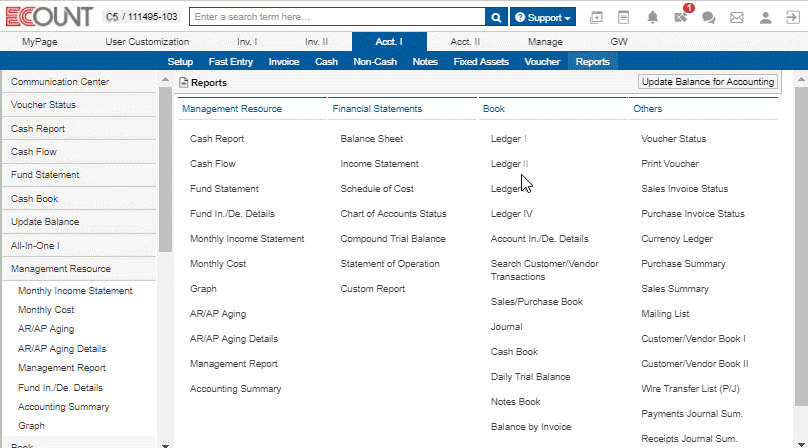Open the notifications bell icon
Screen dimensions: 808x448
click(652, 18)
